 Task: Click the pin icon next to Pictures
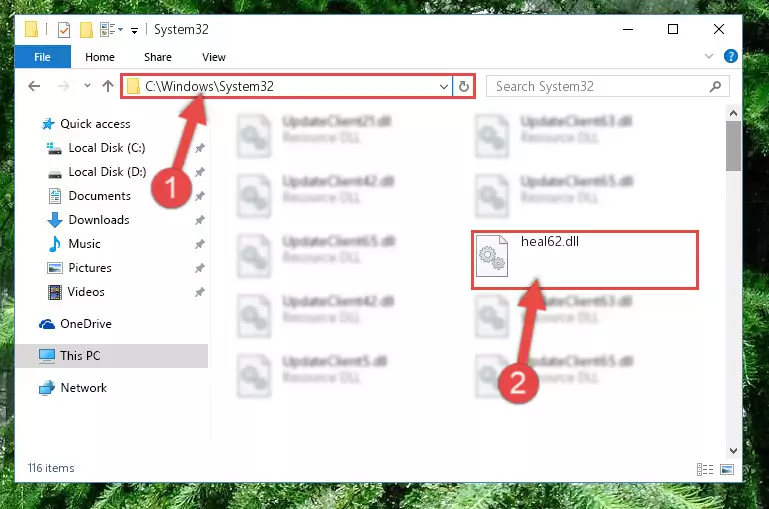[200, 268]
